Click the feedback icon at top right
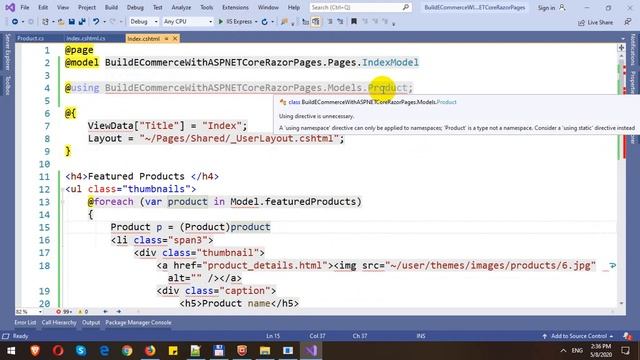Image resolution: width=640 pixels, height=360 pixels. tap(628, 22)
